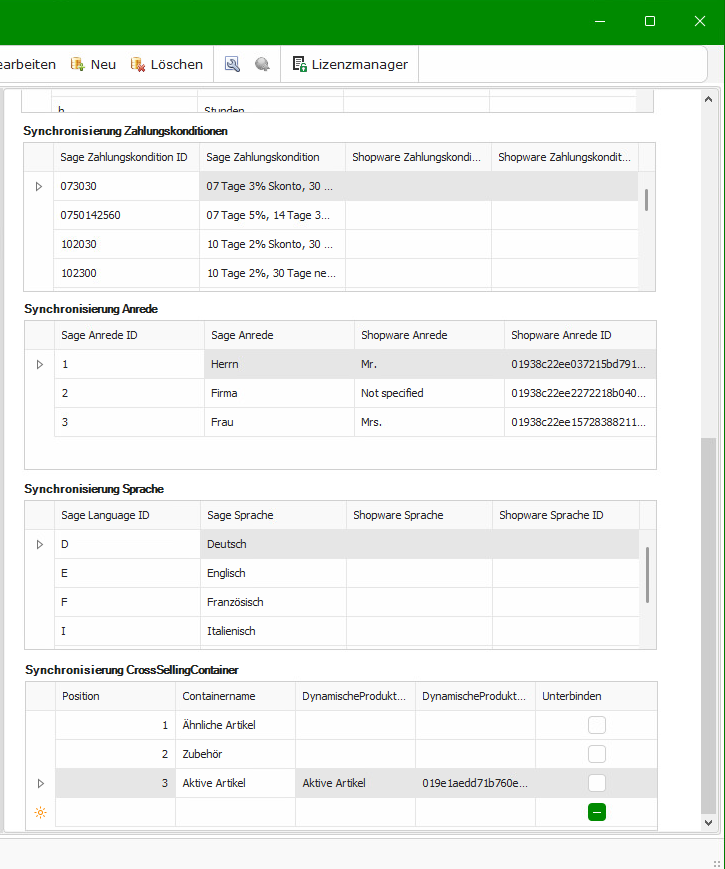Click the Shopware Sprache column header

(x=419, y=515)
